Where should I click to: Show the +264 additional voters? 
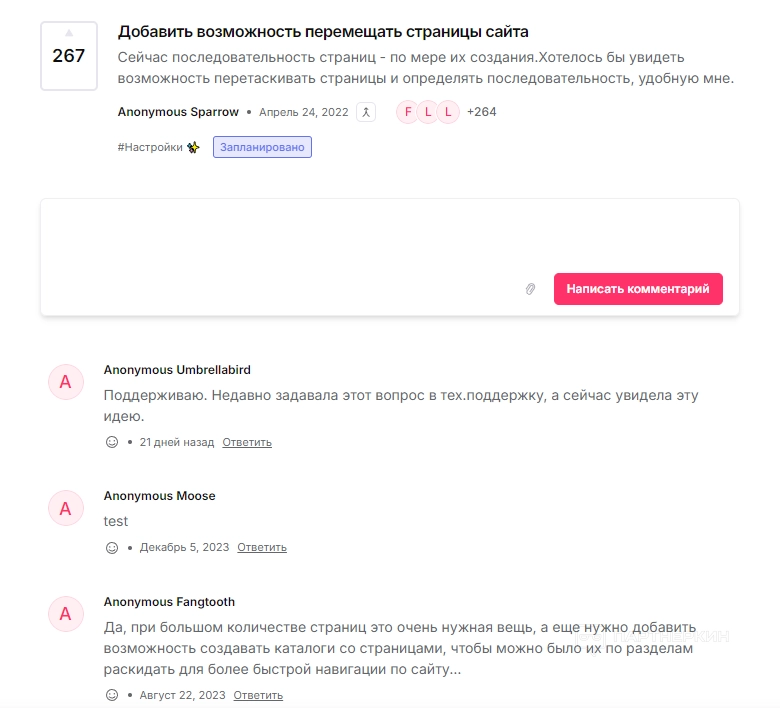tap(481, 112)
